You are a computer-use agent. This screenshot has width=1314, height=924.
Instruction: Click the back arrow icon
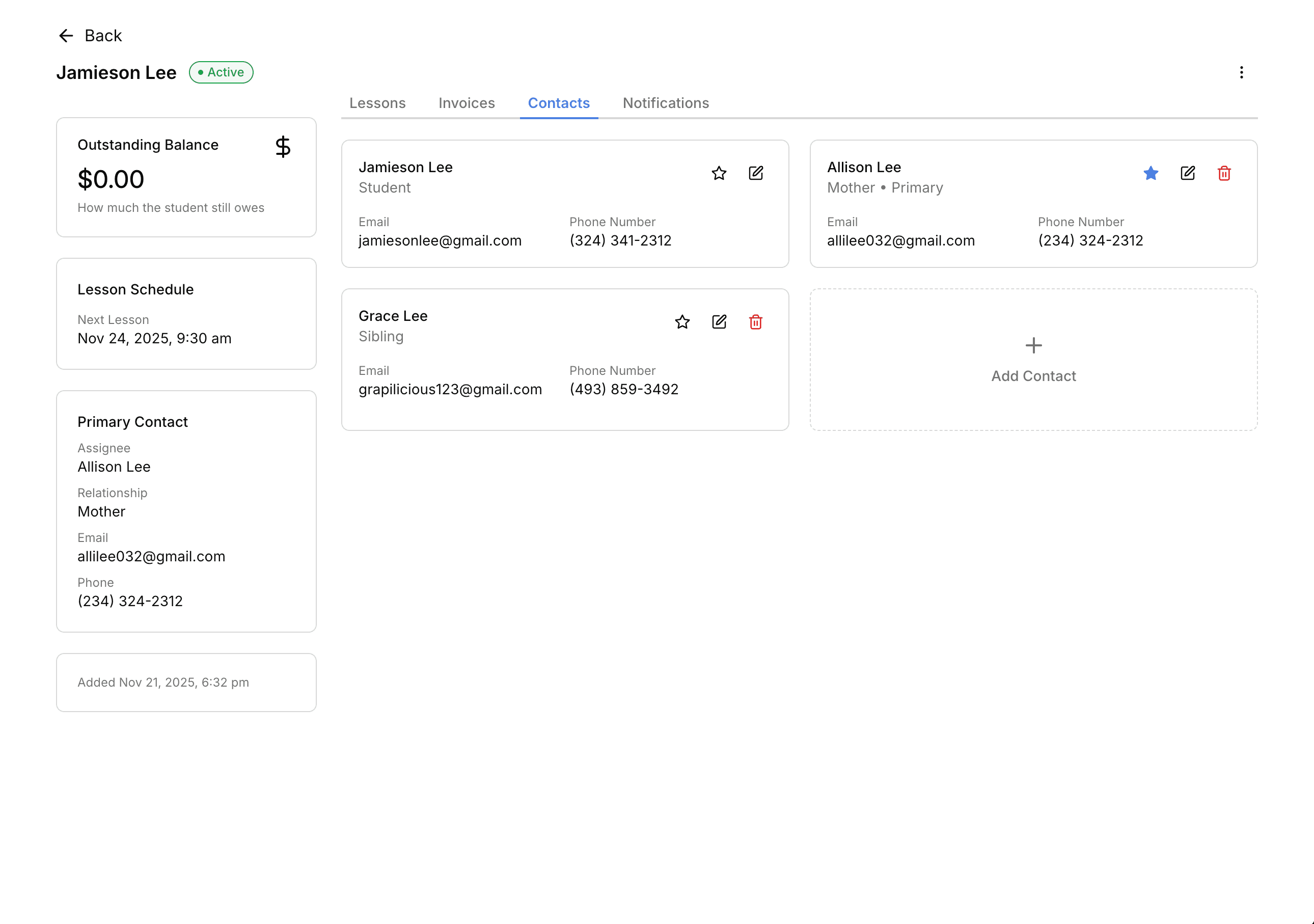(x=66, y=36)
